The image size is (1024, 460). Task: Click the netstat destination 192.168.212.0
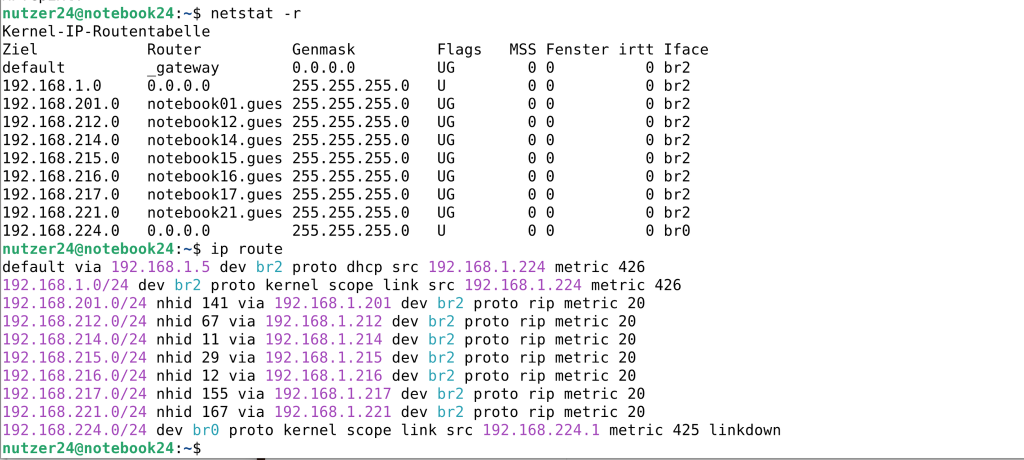61,122
